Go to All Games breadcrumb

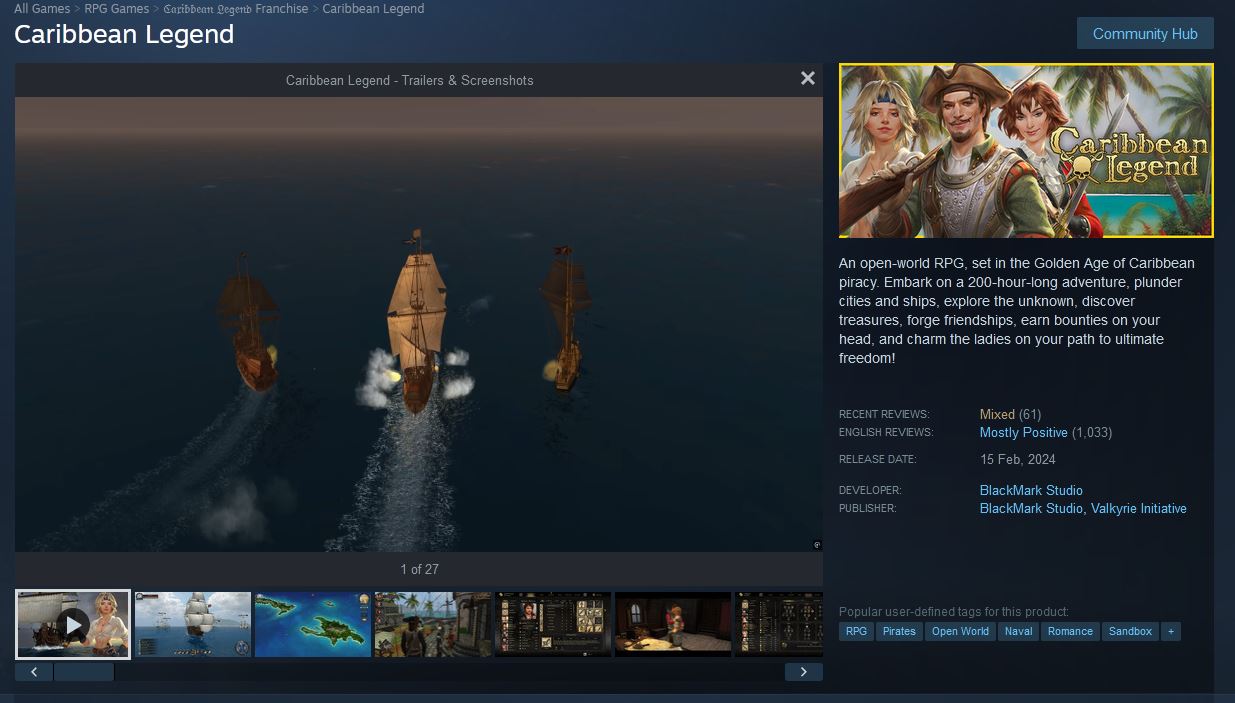point(42,9)
